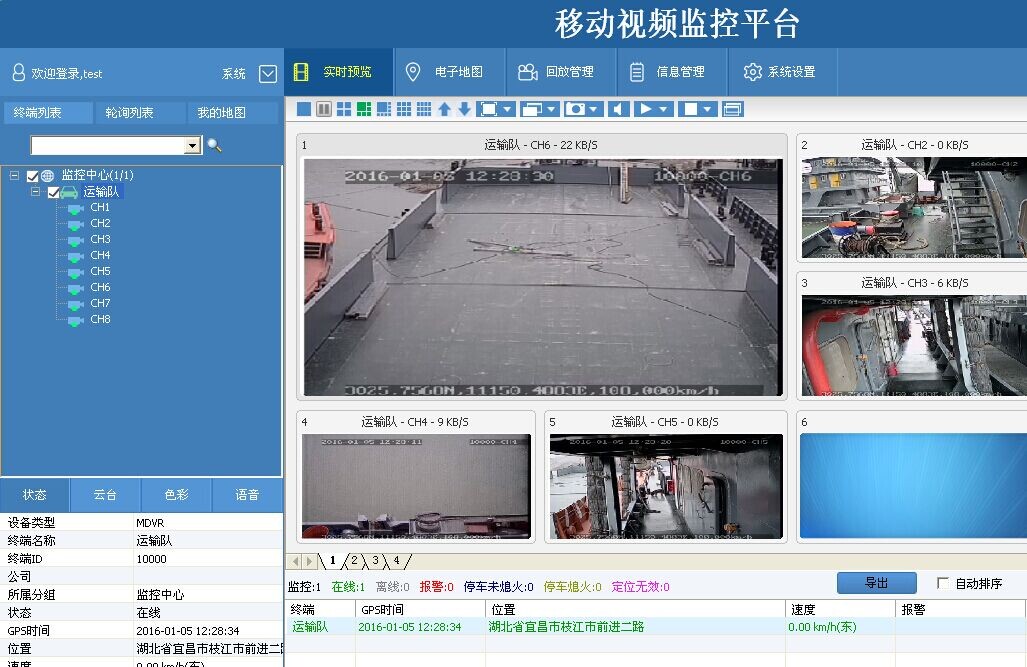This screenshot has width=1027, height=667.
Task: Toggle the speaker audio icon
Action: pyautogui.click(x=619, y=109)
